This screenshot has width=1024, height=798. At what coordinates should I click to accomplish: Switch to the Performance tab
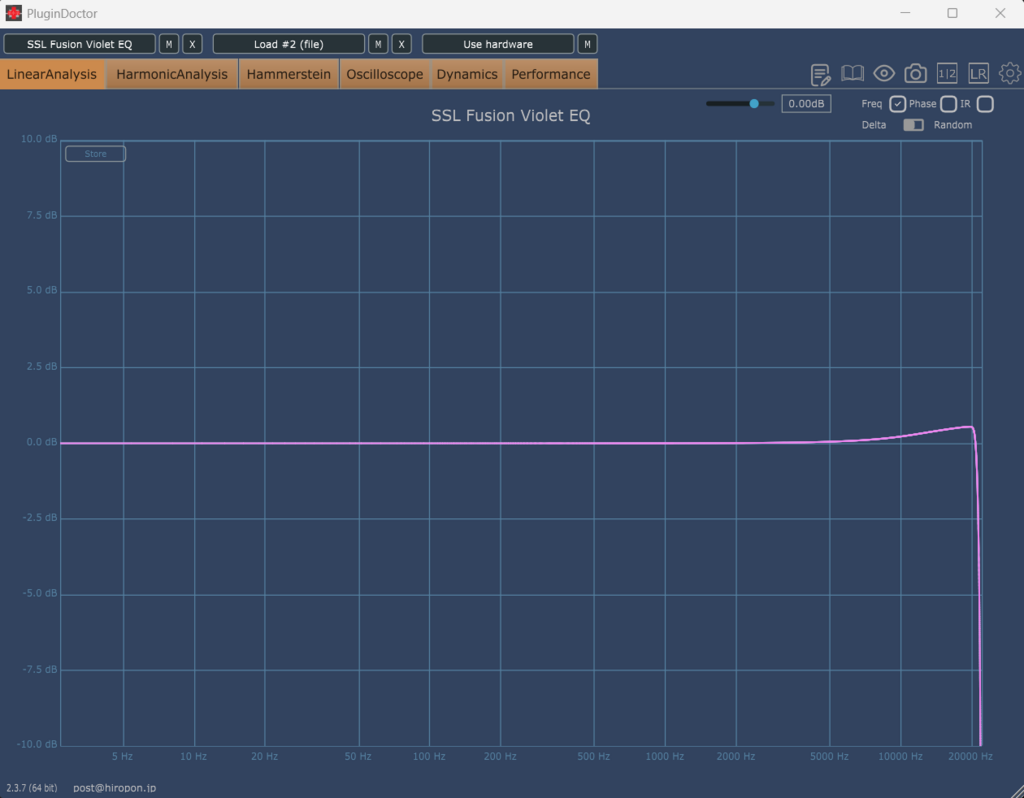[x=551, y=74]
